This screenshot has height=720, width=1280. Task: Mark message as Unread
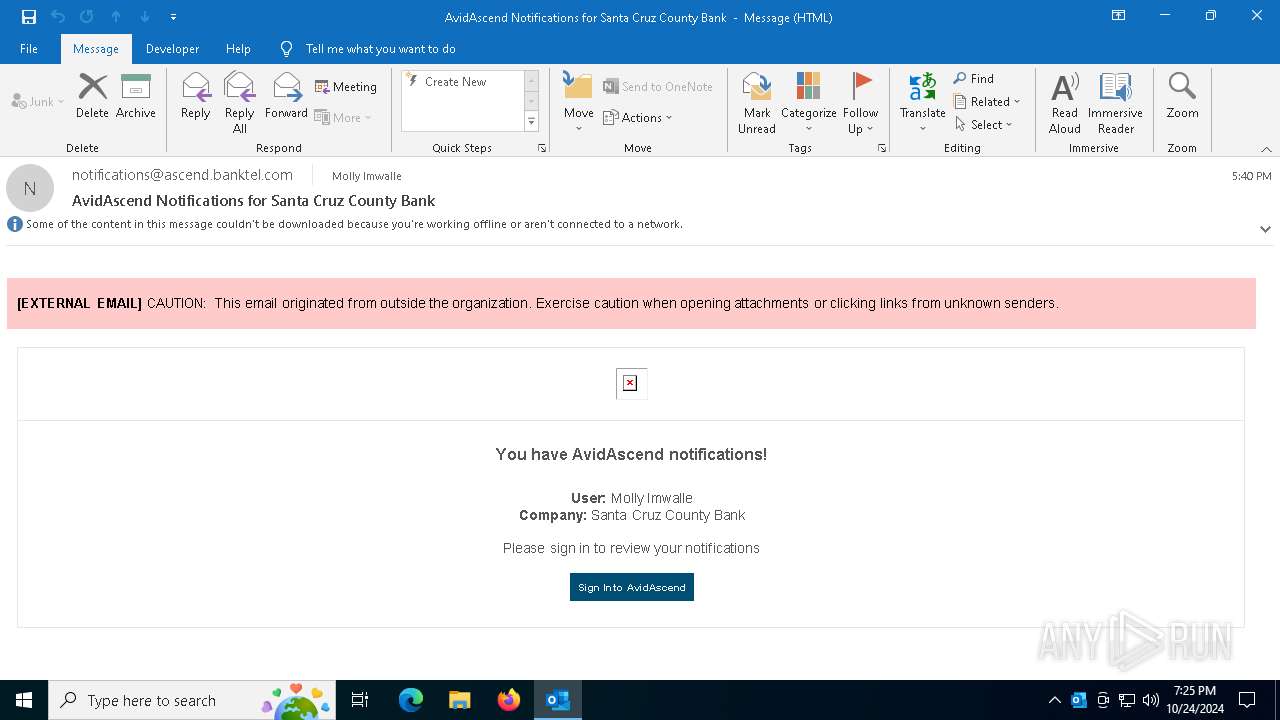point(757,103)
